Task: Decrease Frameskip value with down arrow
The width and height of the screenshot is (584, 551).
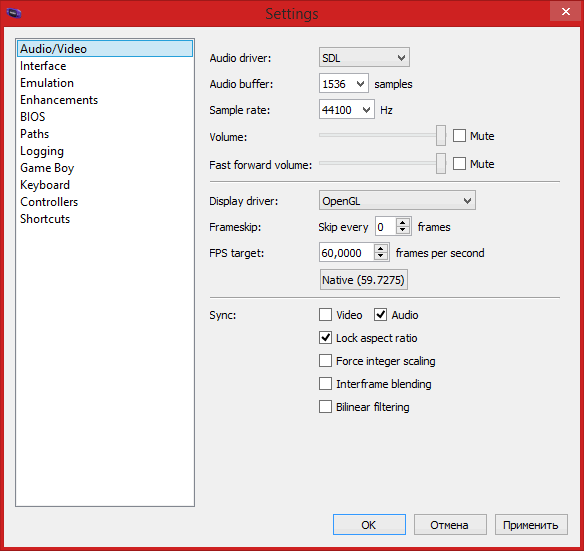Action: pyautogui.click(x=402, y=230)
